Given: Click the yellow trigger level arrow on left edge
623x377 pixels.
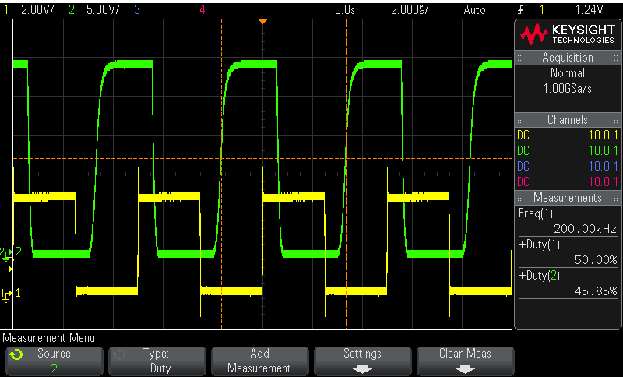Looking at the screenshot, I should 11,269.
